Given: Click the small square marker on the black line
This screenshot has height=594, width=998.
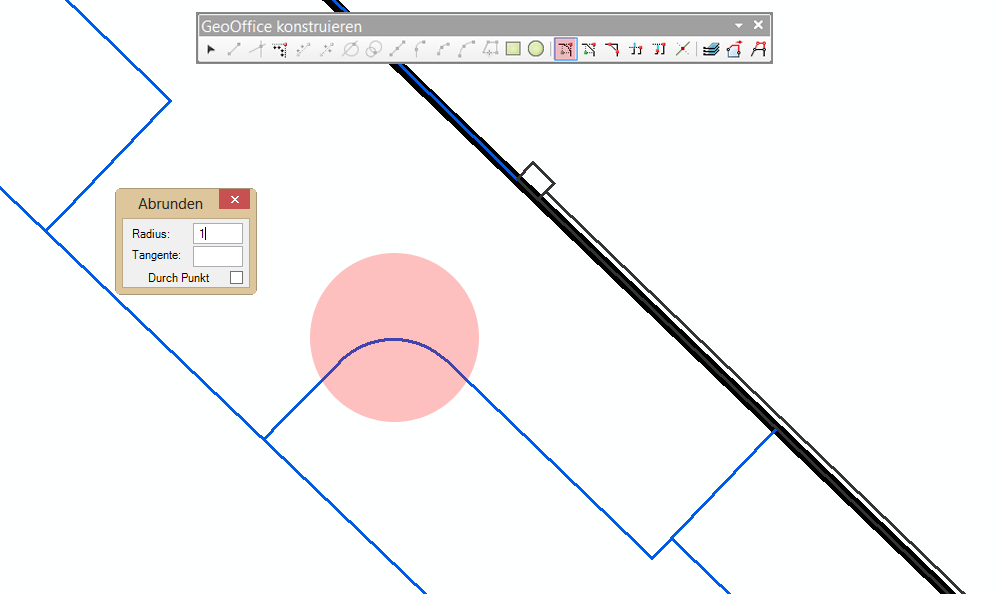Looking at the screenshot, I should point(537,178).
